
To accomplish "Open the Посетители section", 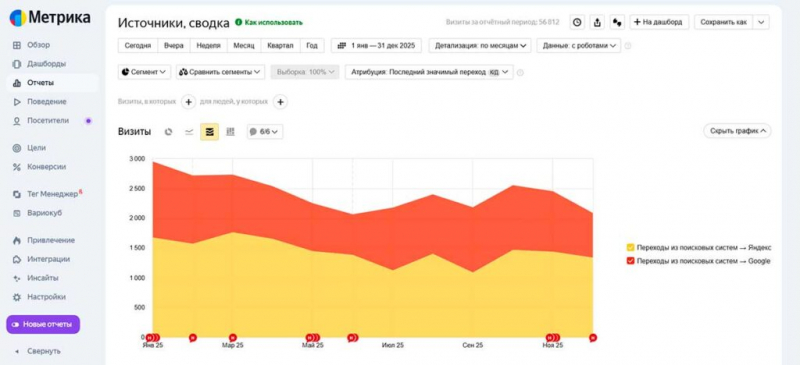I will pyautogui.click(x=47, y=120).
